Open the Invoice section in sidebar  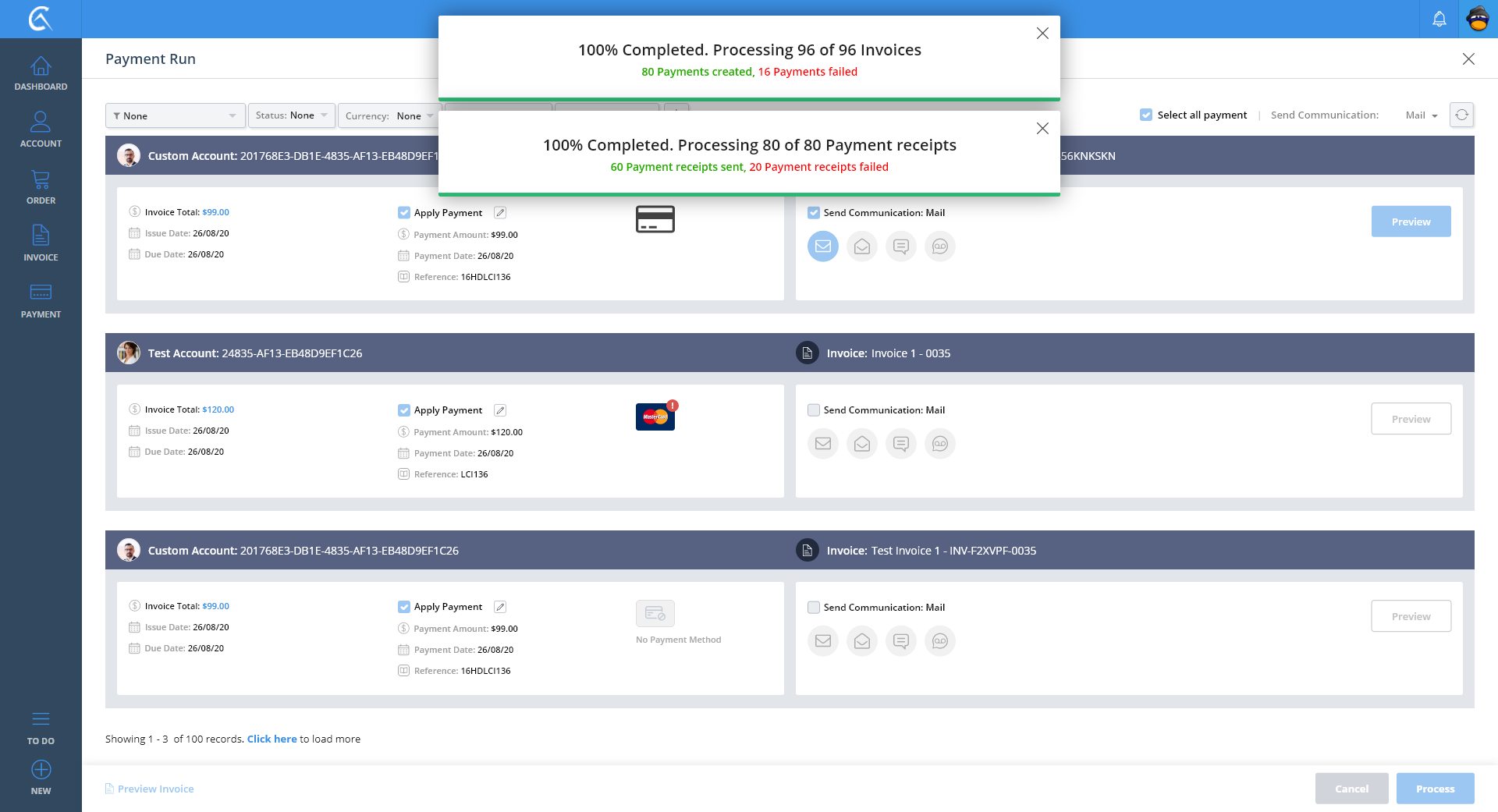(41, 243)
